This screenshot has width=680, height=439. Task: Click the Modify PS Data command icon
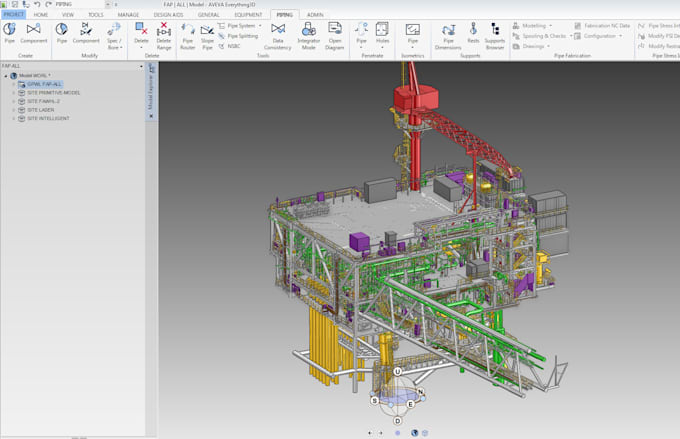coord(641,36)
